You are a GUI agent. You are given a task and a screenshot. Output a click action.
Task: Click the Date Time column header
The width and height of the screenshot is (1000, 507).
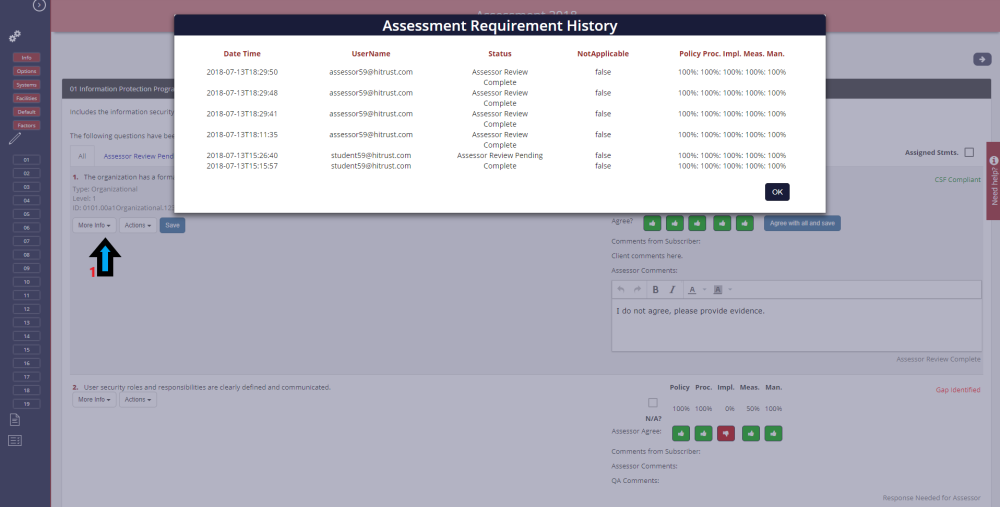click(x=242, y=54)
